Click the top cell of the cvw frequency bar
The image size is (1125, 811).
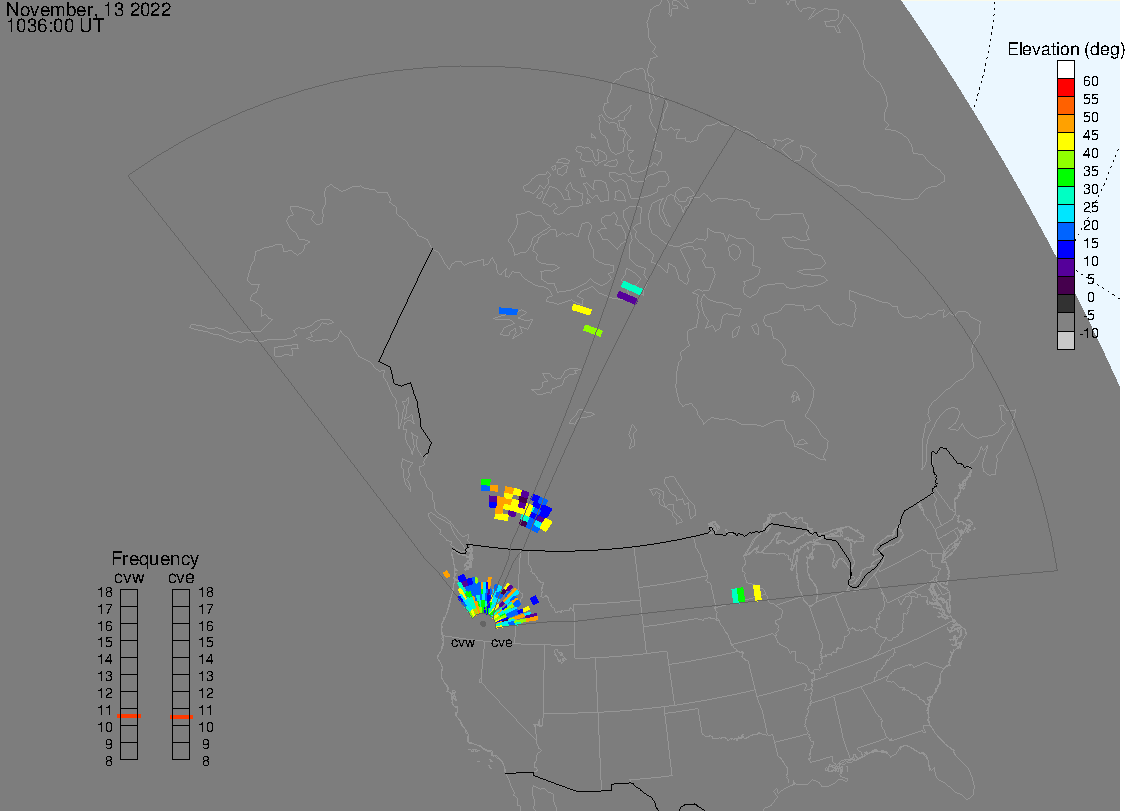pos(129,598)
